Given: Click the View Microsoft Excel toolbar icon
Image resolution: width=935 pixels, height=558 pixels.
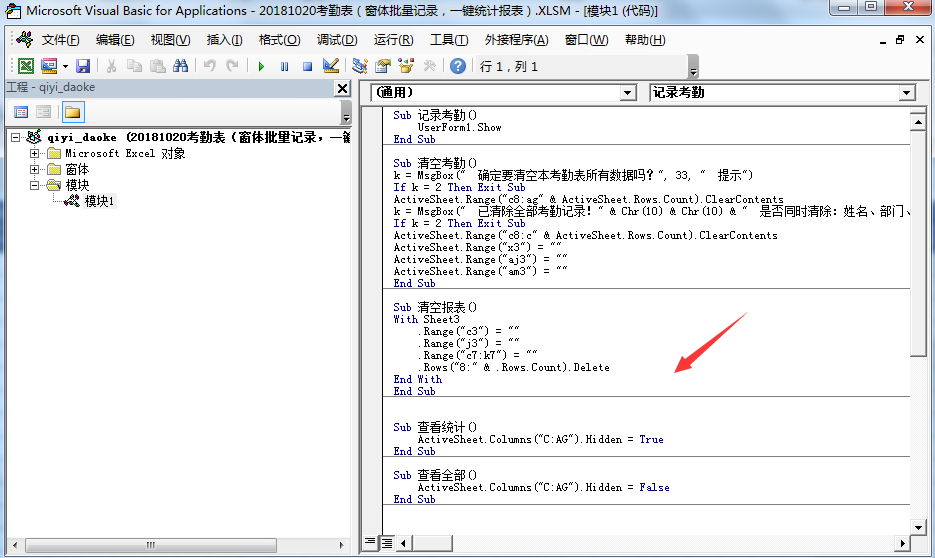Looking at the screenshot, I should [x=26, y=66].
